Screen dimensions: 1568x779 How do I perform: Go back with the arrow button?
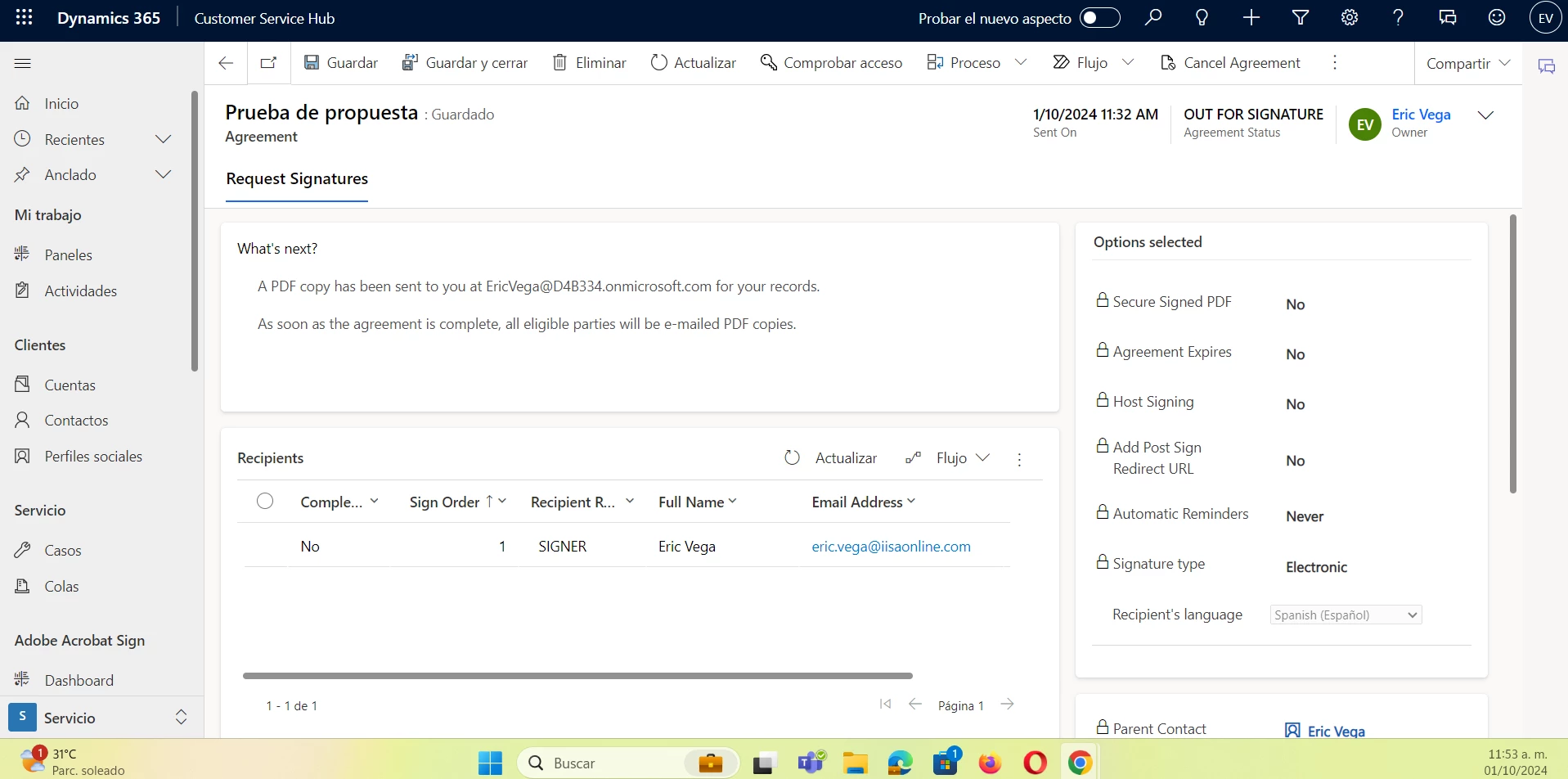click(226, 63)
